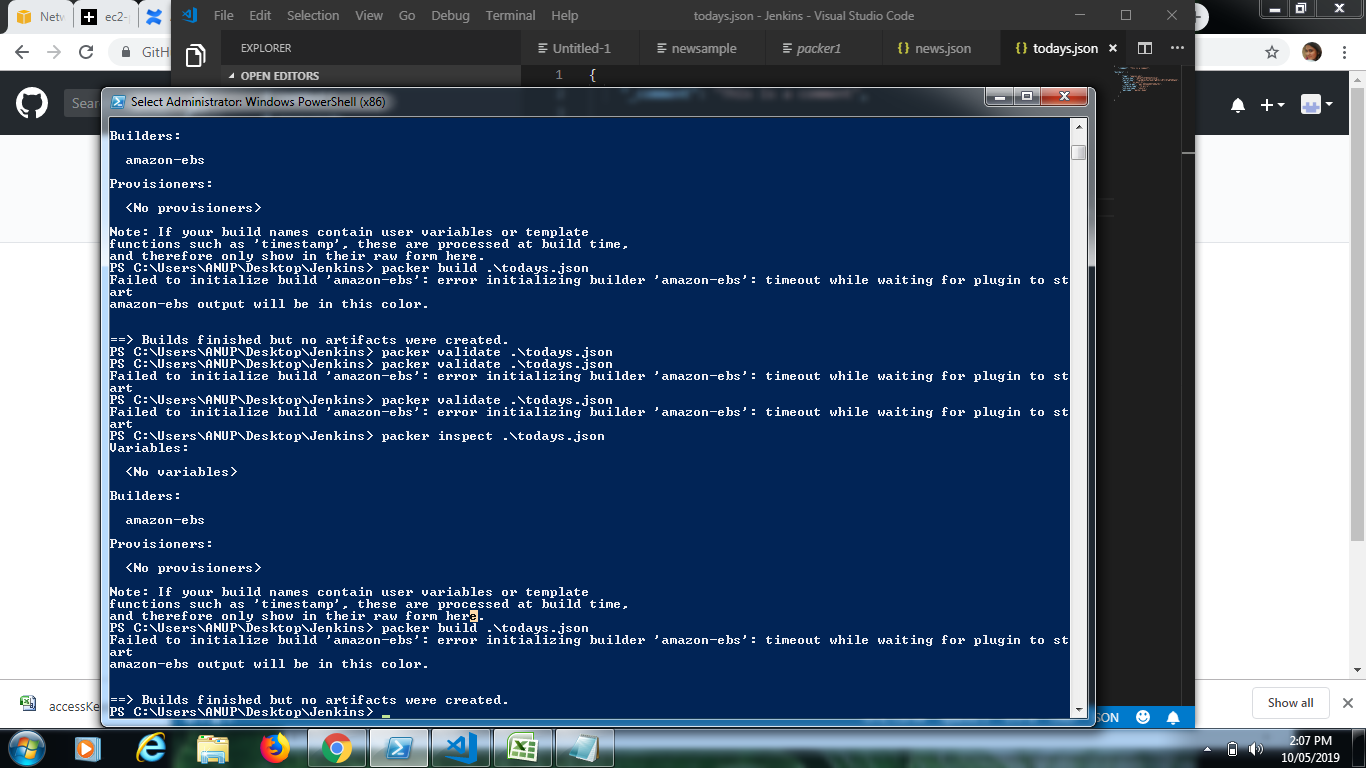The height and width of the screenshot is (768, 1366).
Task: Click the Show all downloads button
Action: 1290,703
